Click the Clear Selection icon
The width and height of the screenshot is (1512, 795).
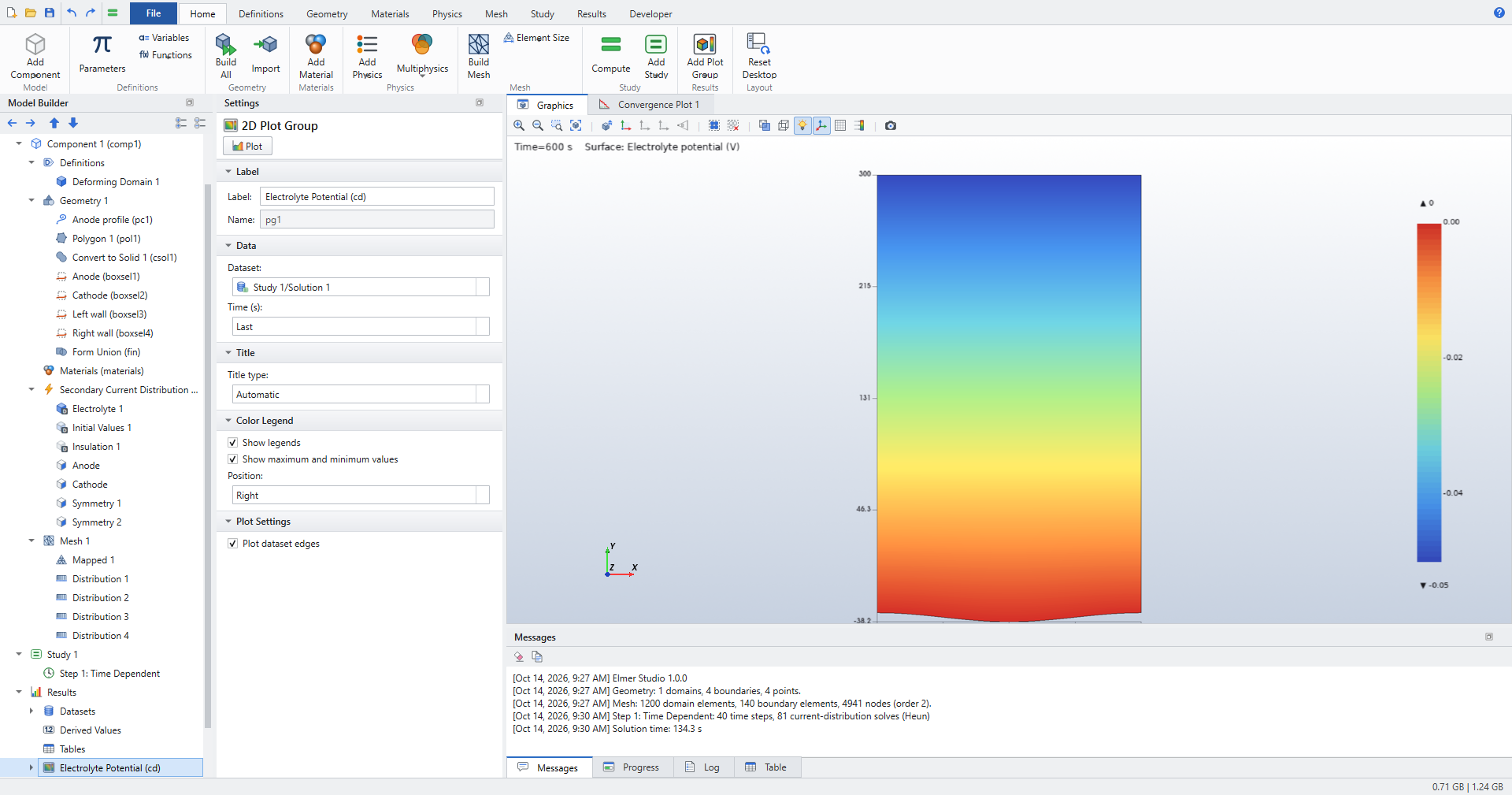733,125
